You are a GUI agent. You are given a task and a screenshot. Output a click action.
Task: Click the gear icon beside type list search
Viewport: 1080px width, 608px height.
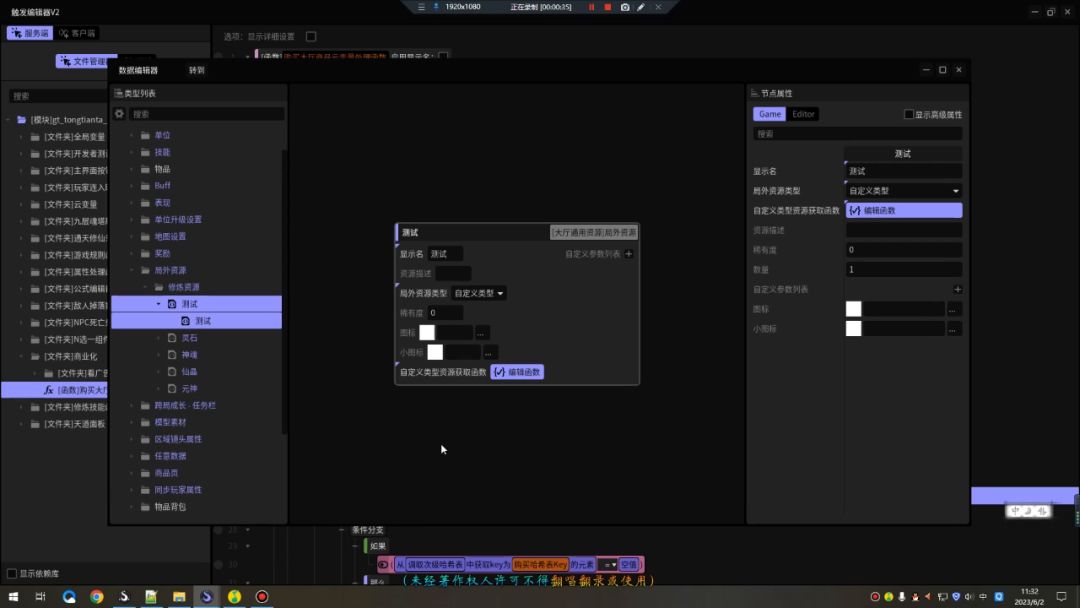point(120,114)
